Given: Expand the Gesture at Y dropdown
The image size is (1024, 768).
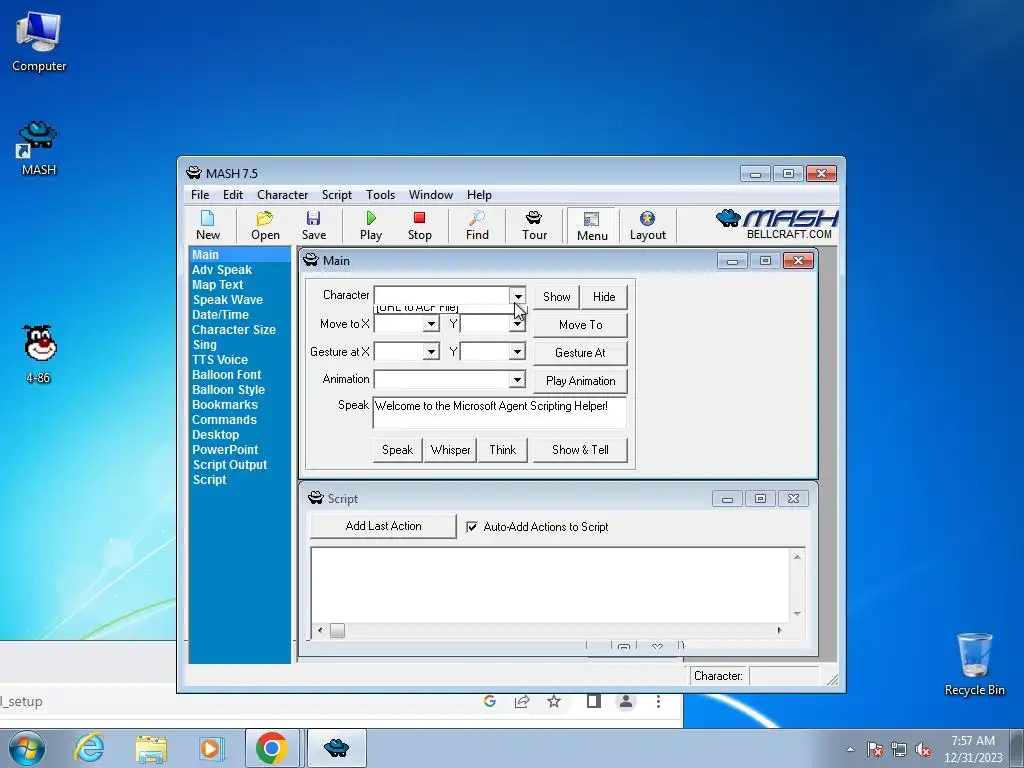Looking at the screenshot, I should pyautogui.click(x=517, y=352).
